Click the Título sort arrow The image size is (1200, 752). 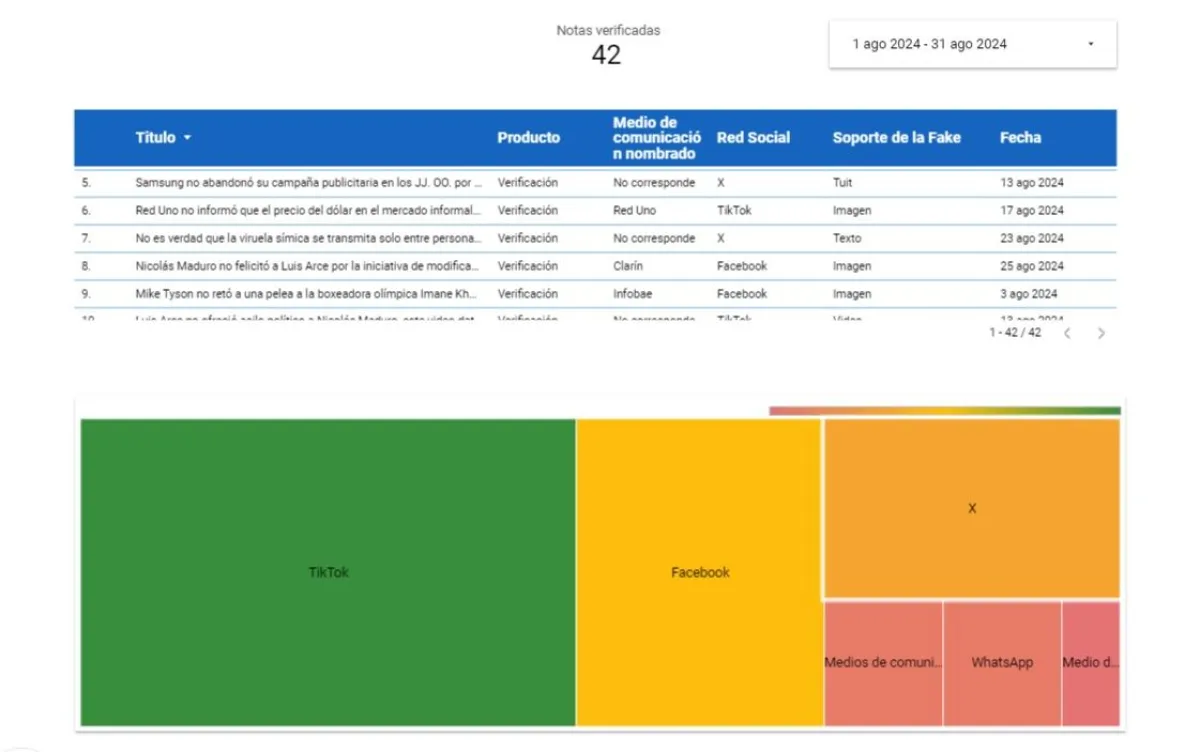click(x=187, y=138)
